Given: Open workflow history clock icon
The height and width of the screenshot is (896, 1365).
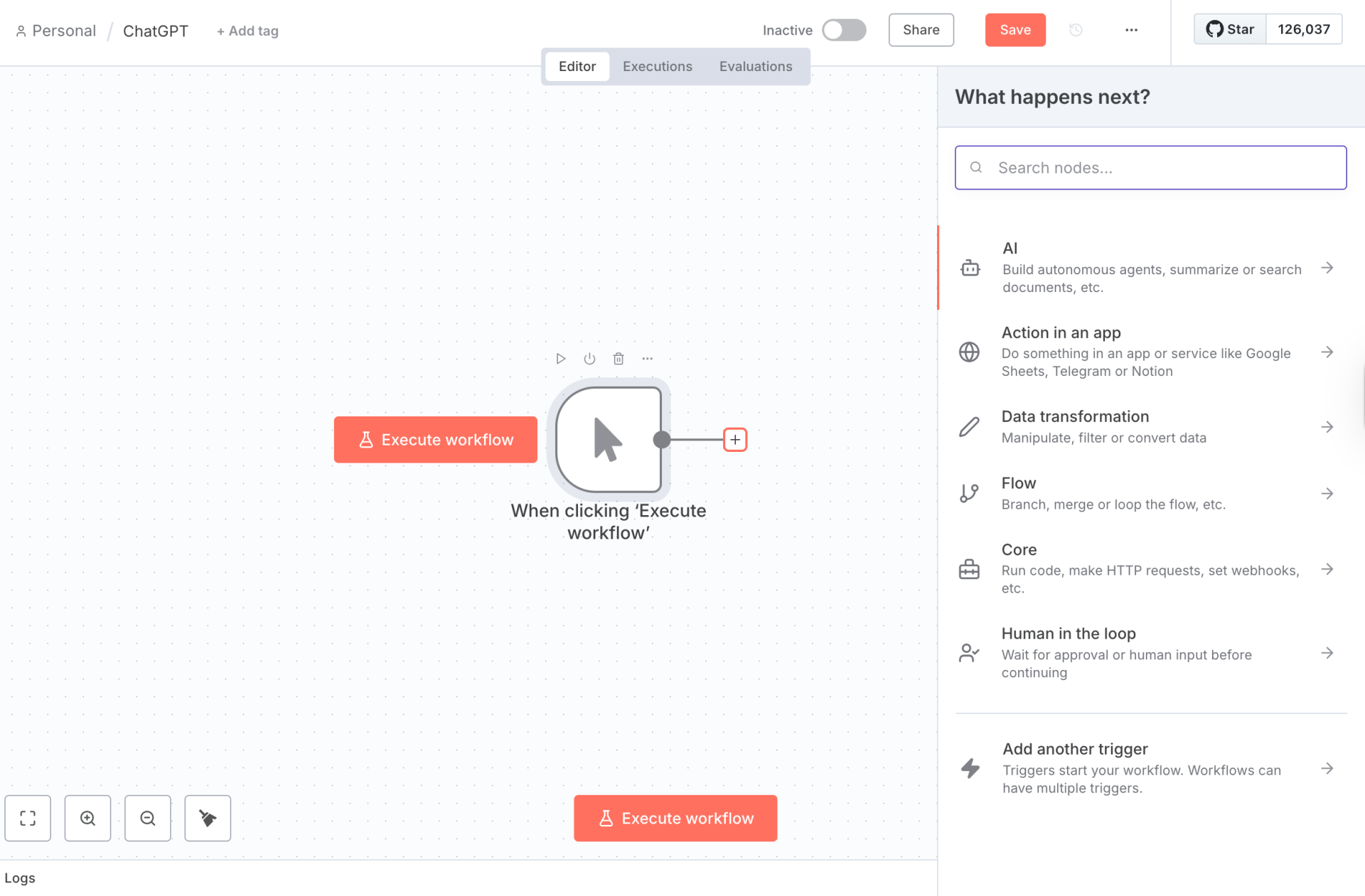Looking at the screenshot, I should pyautogui.click(x=1076, y=30).
